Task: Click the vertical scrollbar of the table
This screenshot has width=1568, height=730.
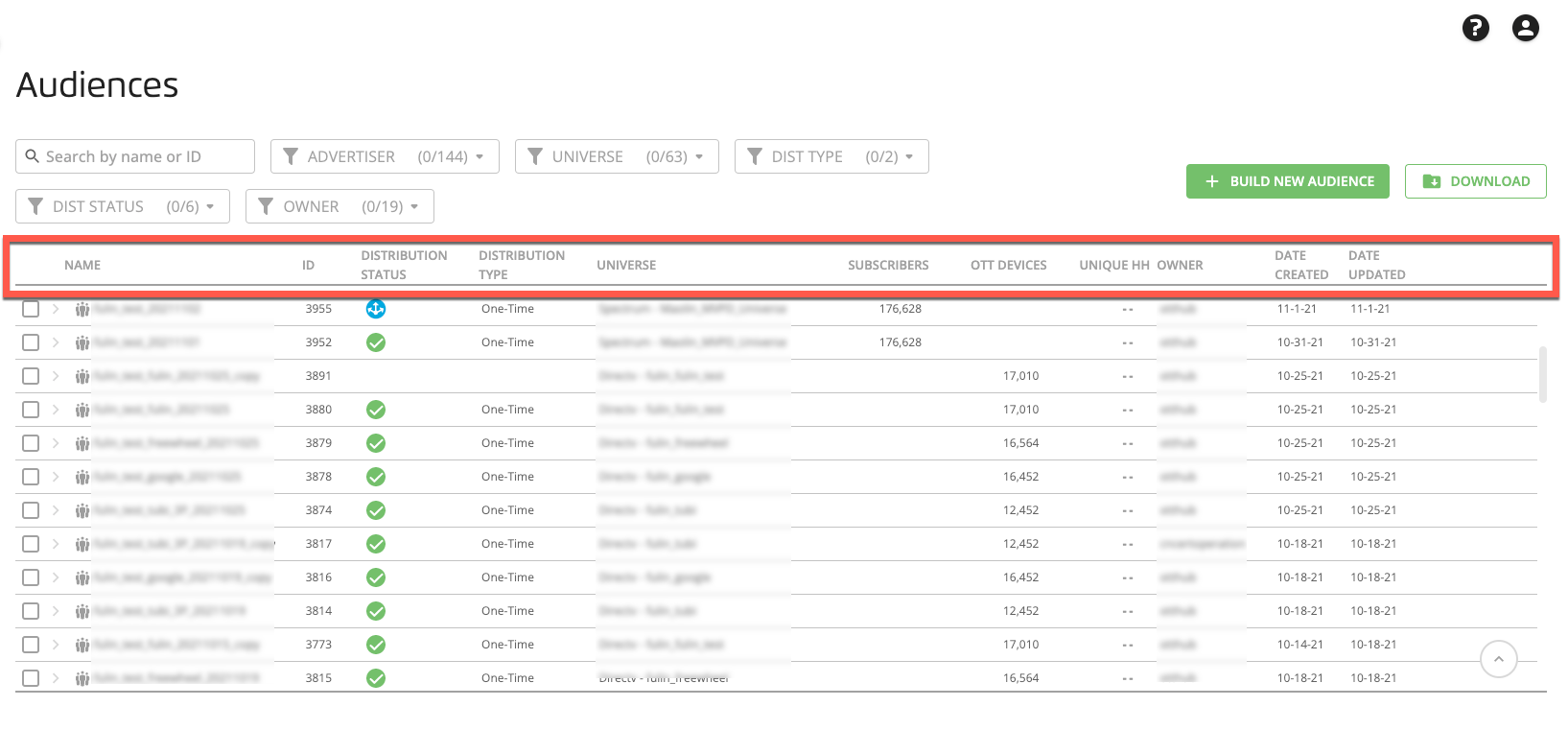Action: pos(1542,374)
